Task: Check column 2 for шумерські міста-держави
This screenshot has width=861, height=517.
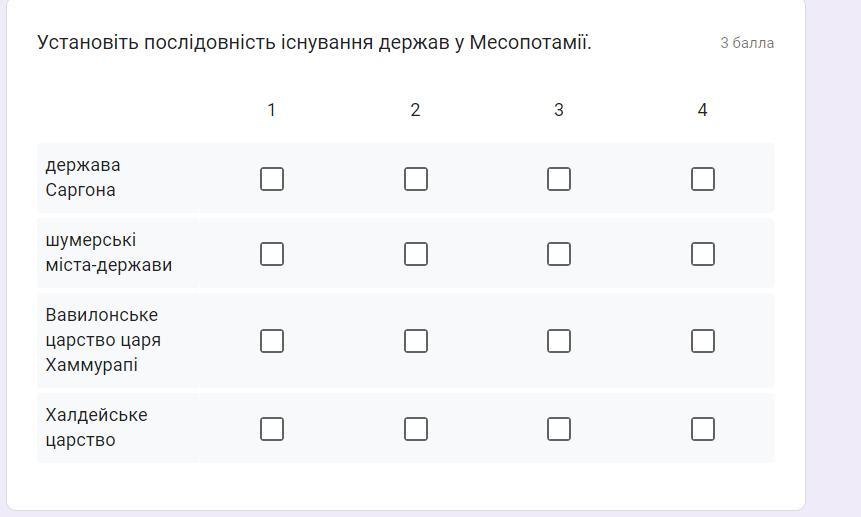Action: coord(415,254)
